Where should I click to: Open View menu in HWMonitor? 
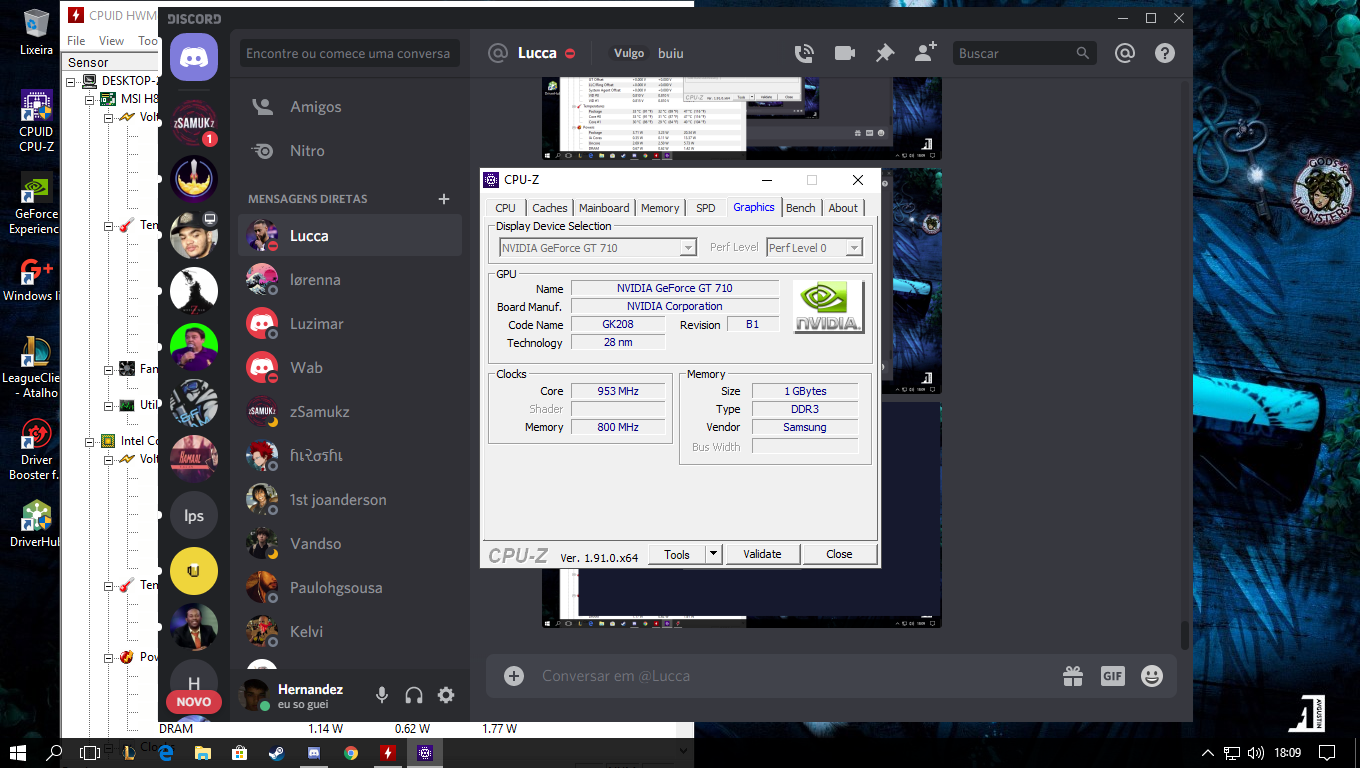(111, 41)
